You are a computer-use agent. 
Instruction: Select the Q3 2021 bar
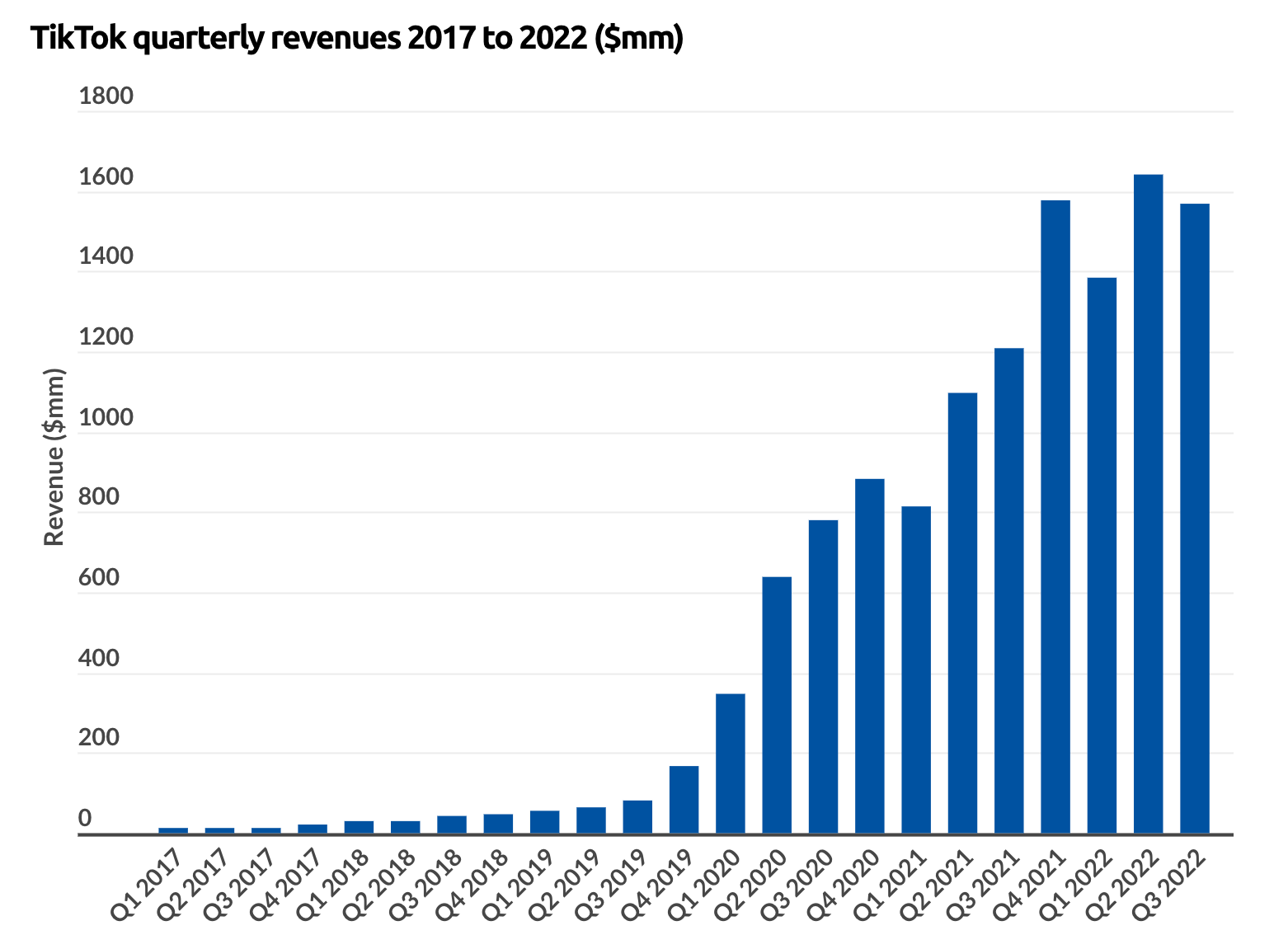[x=1009, y=591]
